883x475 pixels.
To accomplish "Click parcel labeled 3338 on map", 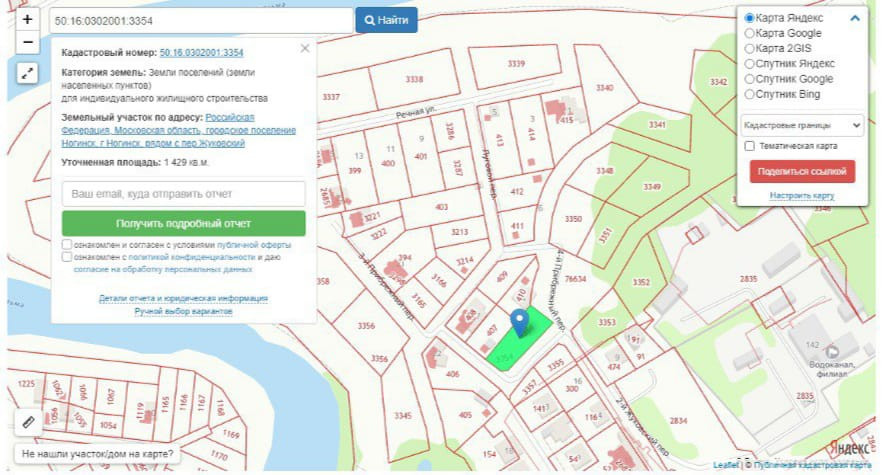I will pos(414,79).
